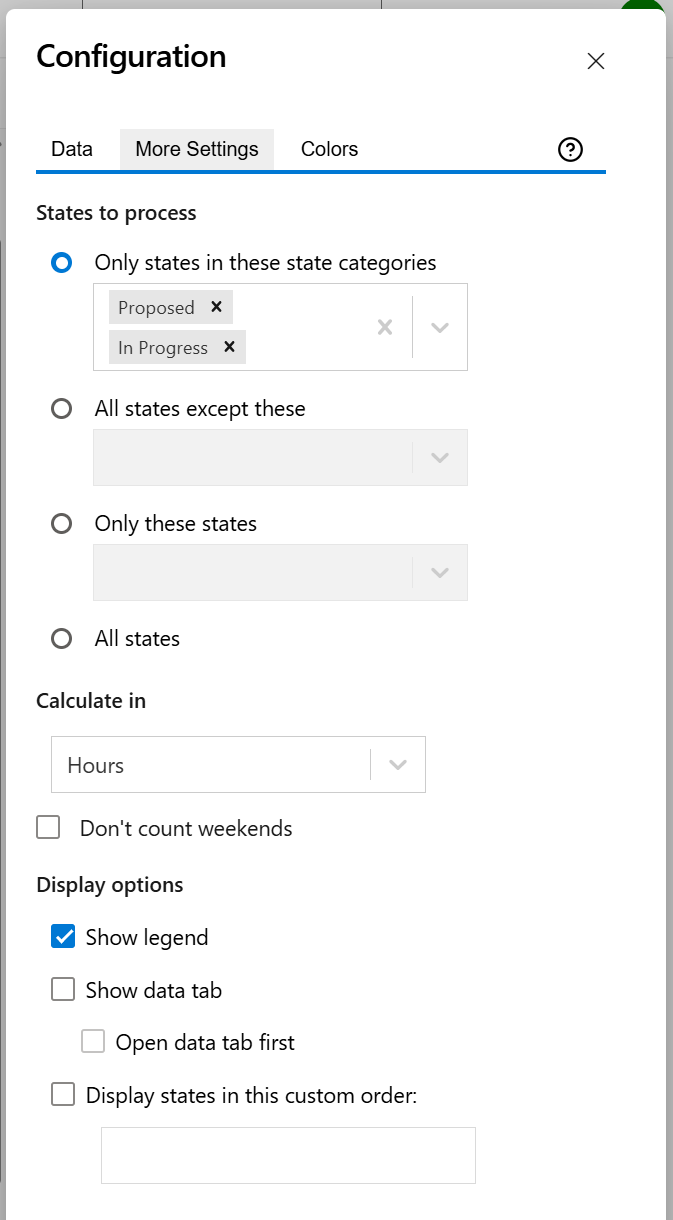Remove the In Progress state category tag

(229, 347)
